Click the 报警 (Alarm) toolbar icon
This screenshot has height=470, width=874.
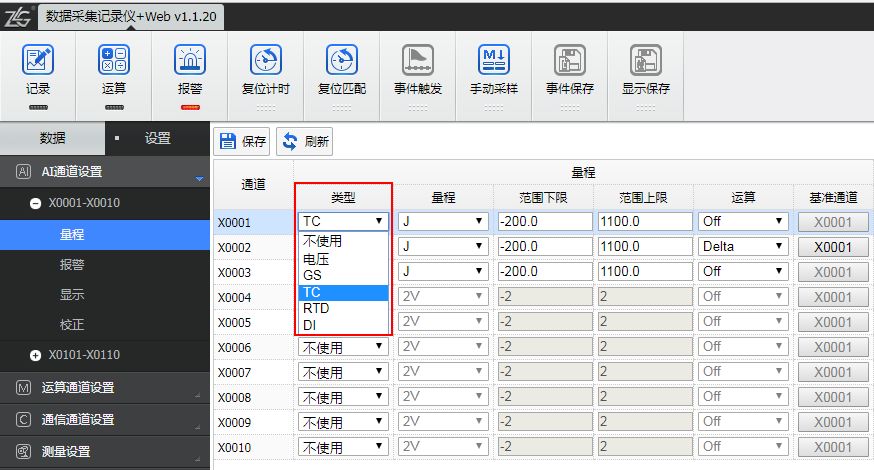pyautogui.click(x=190, y=62)
